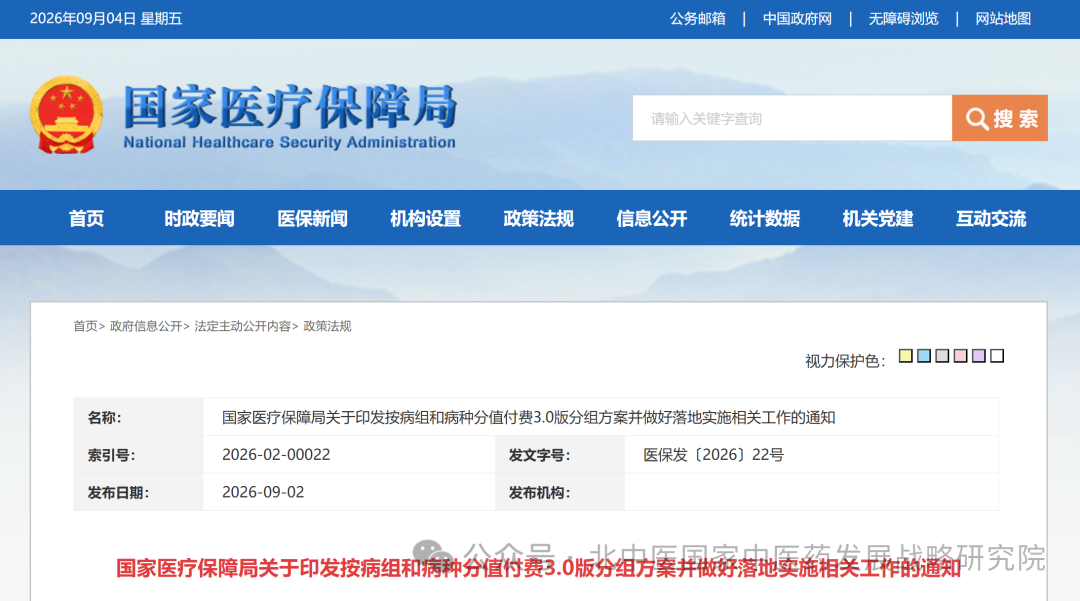
Task: Click the document name in 名称 row
Action: pos(528,418)
